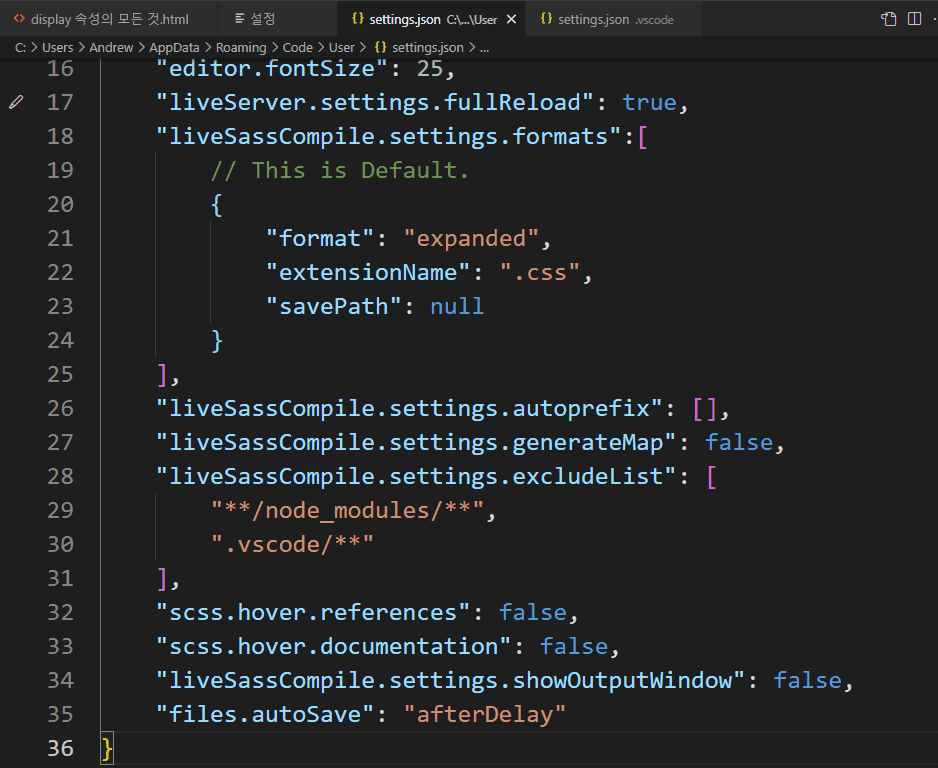Click the false value on line 33
938x768 pixels.
coord(574,647)
